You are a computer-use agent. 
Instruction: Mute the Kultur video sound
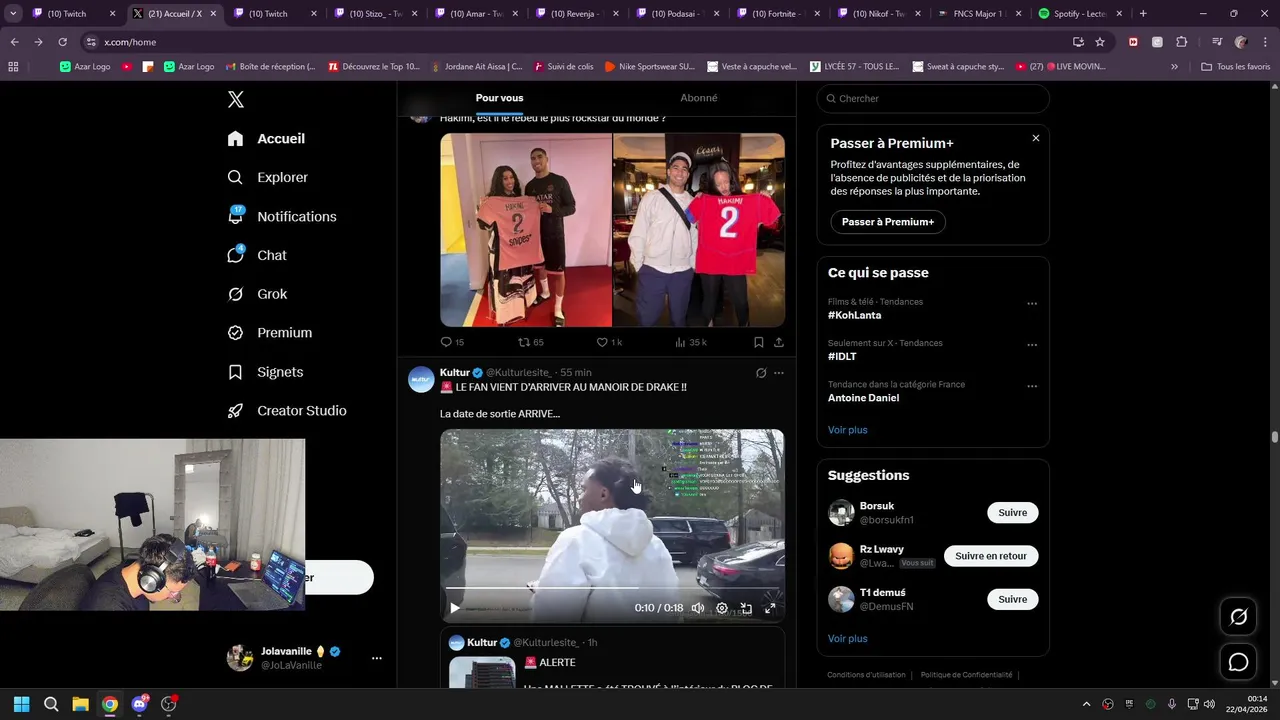click(698, 608)
